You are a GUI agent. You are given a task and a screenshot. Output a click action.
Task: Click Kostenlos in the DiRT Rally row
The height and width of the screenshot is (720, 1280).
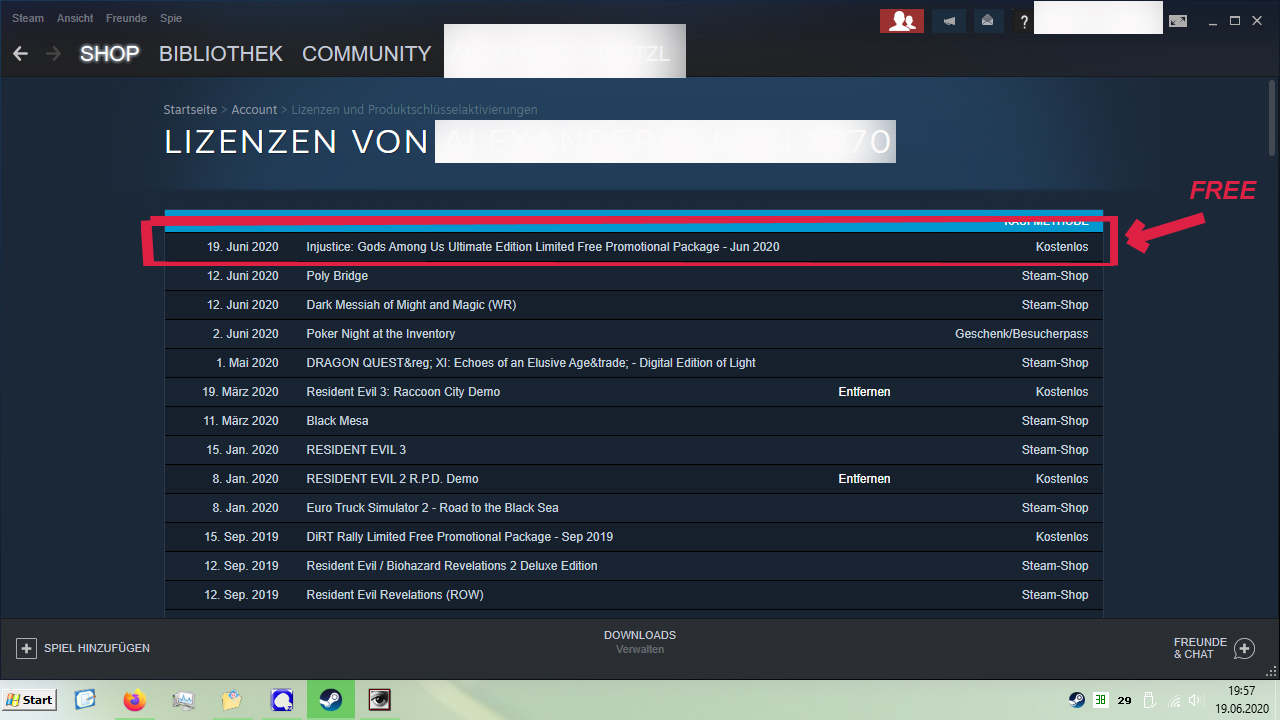pos(1062,537)
